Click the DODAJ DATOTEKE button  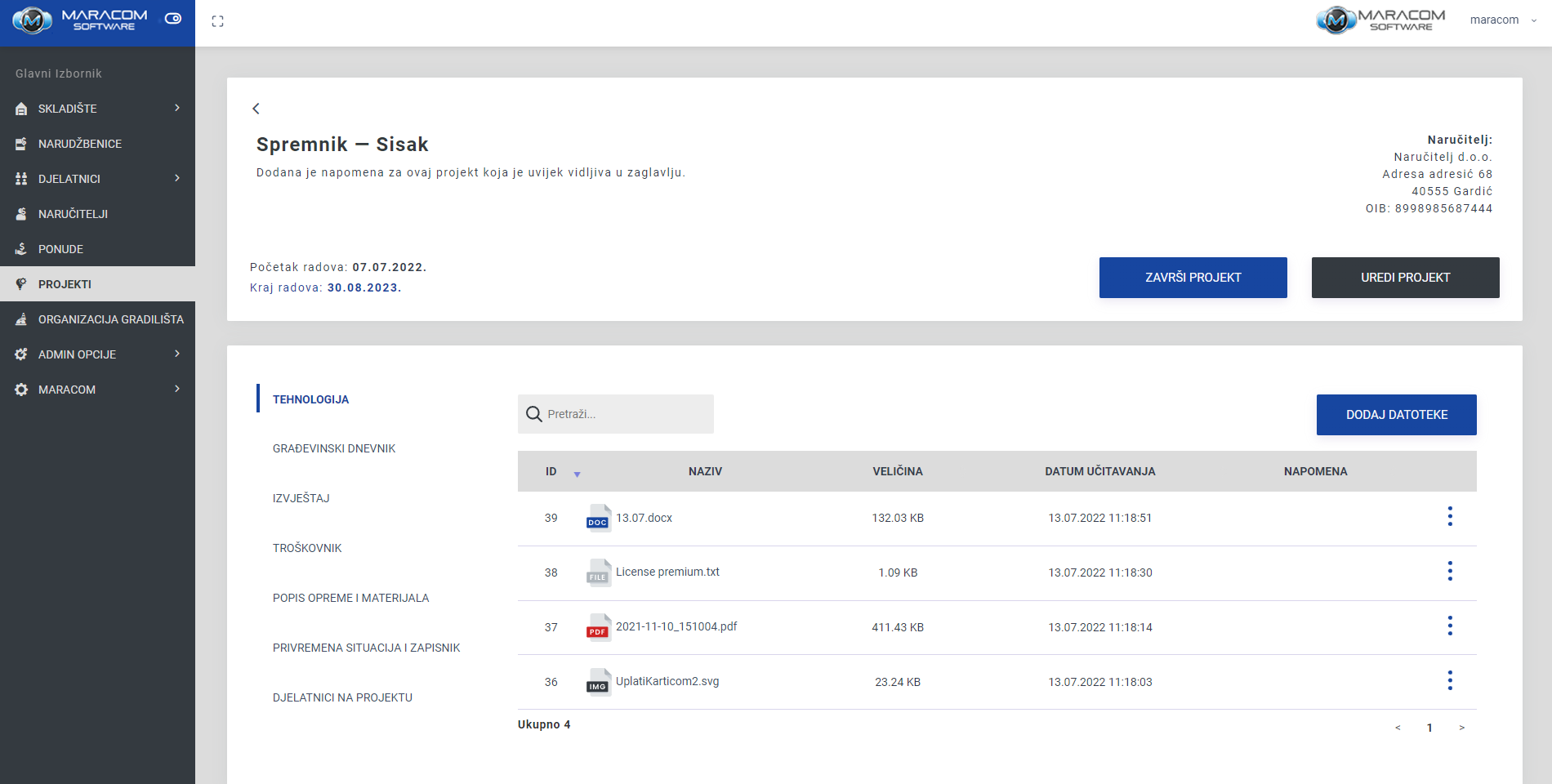click(x=1396, y=415)
